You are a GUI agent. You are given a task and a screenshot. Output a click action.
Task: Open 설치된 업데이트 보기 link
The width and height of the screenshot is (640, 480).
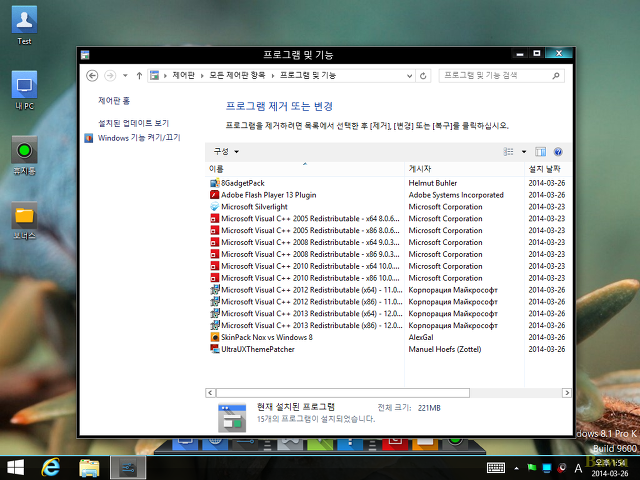point(133,123)
